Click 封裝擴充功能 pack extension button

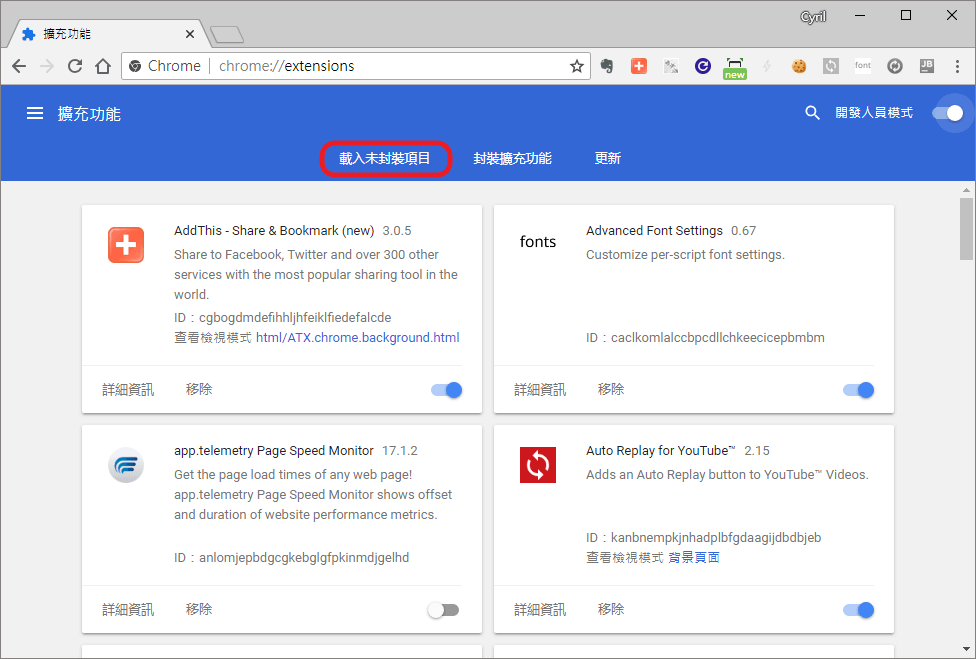coord(512,159)
